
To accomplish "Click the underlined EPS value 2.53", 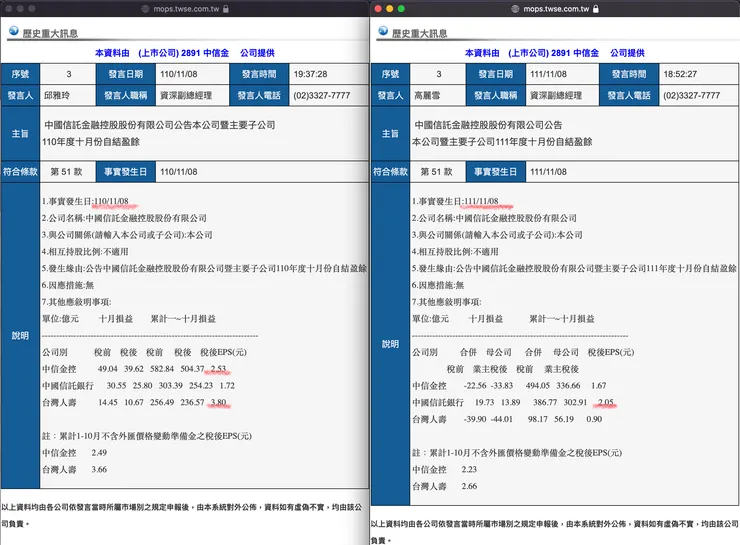I will pos(219,369).
